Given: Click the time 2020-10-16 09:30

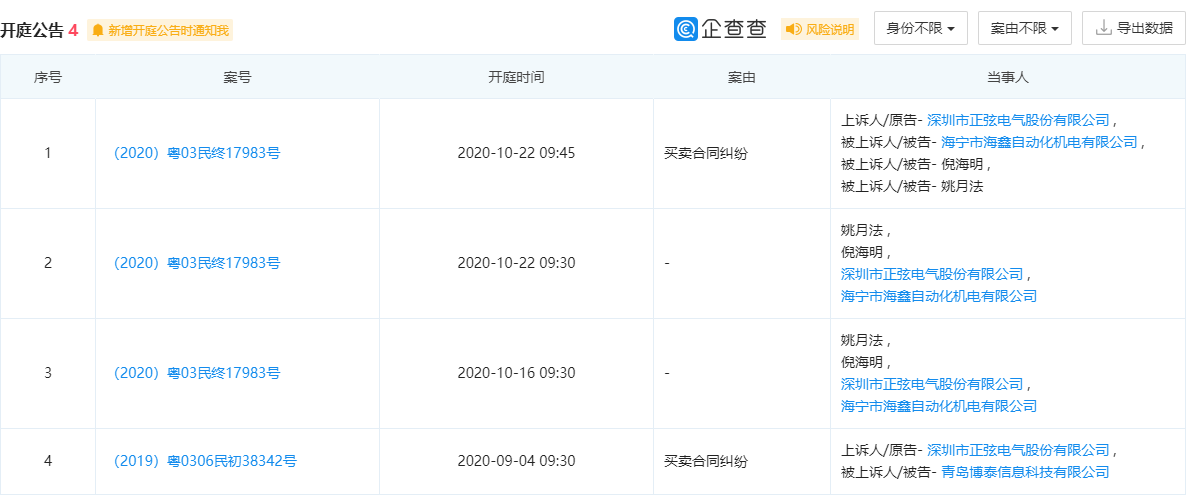Looking at the screenshot, I should 517,372.
